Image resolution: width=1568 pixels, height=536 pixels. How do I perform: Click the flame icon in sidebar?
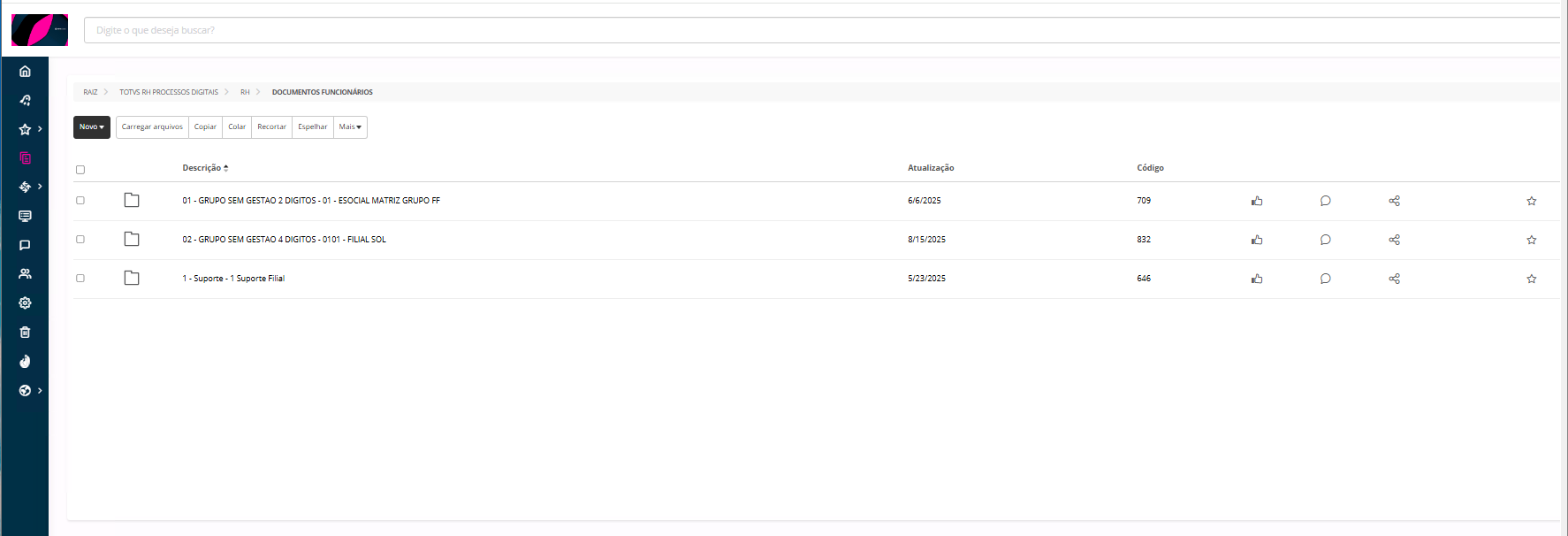25,361
